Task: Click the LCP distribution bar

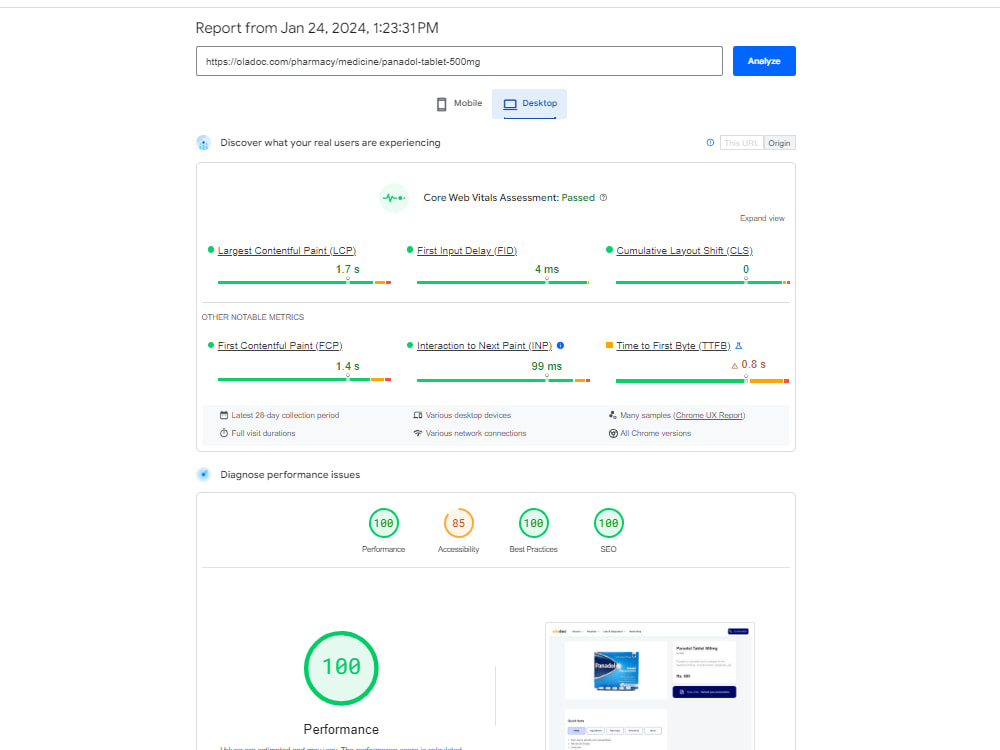Action: click(x=304, y=282)
